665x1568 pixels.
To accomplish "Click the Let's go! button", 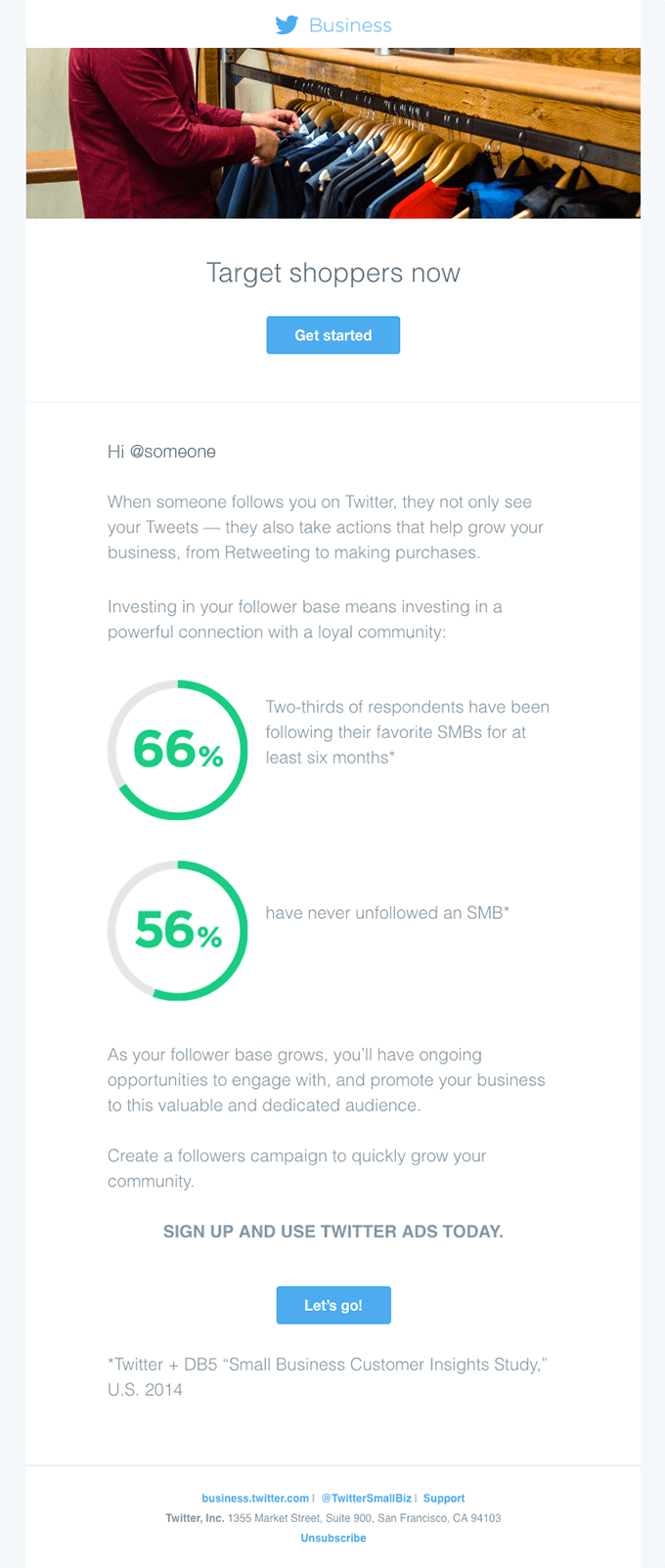I will [333, 1305].
